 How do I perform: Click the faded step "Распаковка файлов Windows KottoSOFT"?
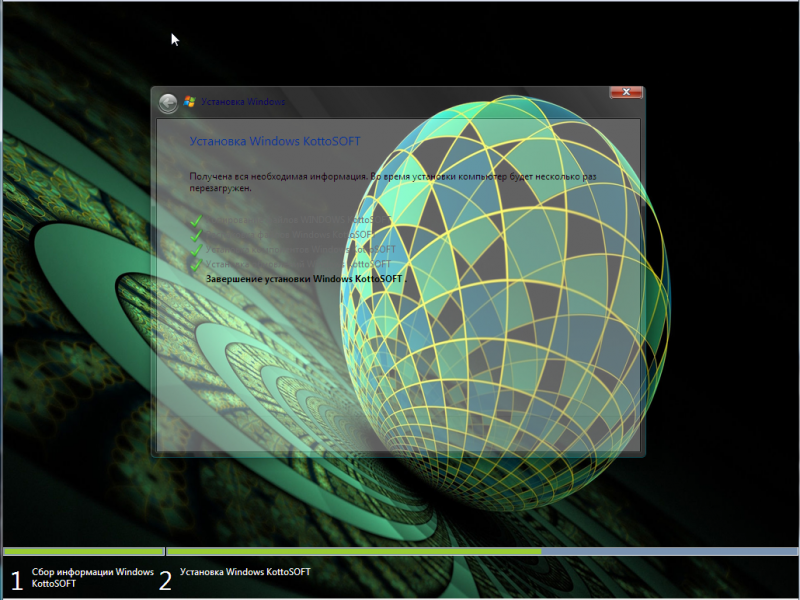point(289,235)
